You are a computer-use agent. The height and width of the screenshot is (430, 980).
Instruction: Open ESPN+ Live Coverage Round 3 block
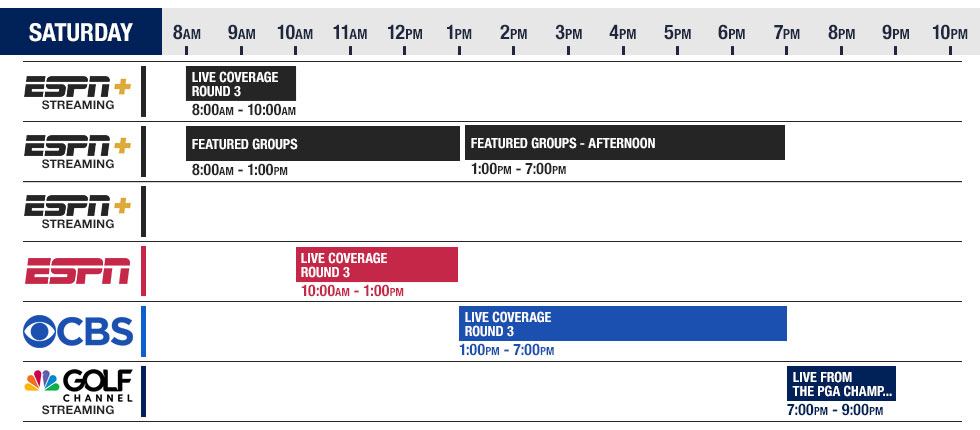[241, 84]
